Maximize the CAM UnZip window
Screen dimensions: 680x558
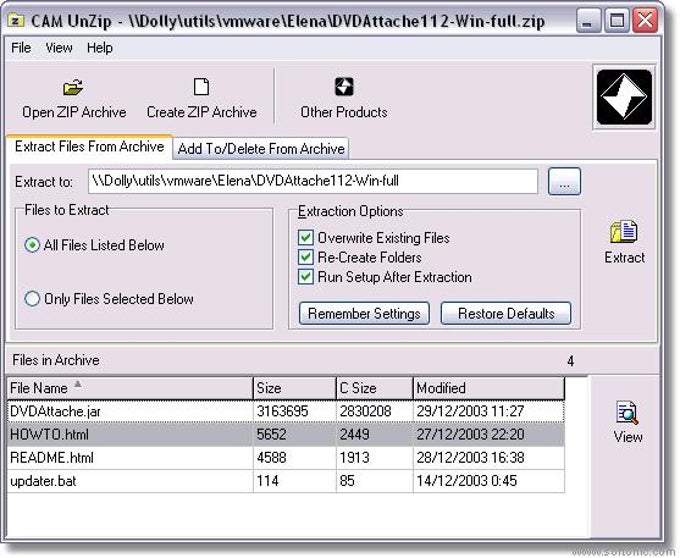[616, 20]
